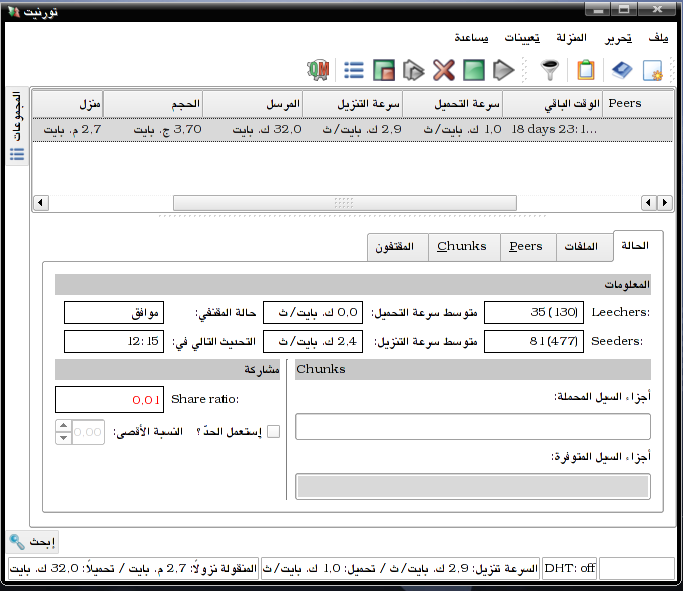Toggle the use limit checkbox under Share ratio
This screenshot has height=591, width=683.
click(274, 432)
